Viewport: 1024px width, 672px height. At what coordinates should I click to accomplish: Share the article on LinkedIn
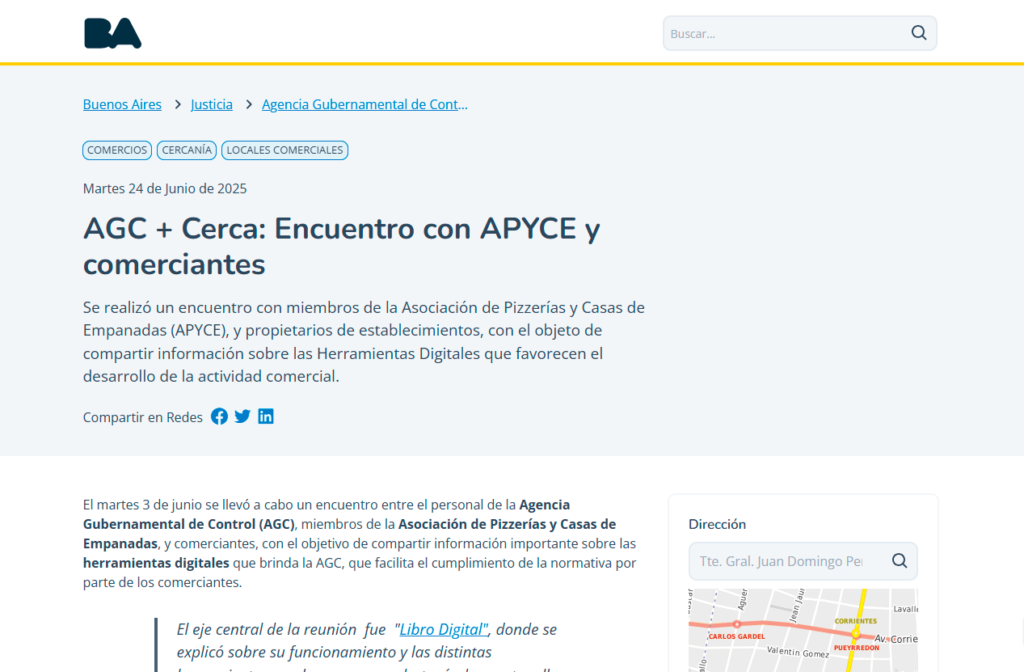(x=266, y=417)
